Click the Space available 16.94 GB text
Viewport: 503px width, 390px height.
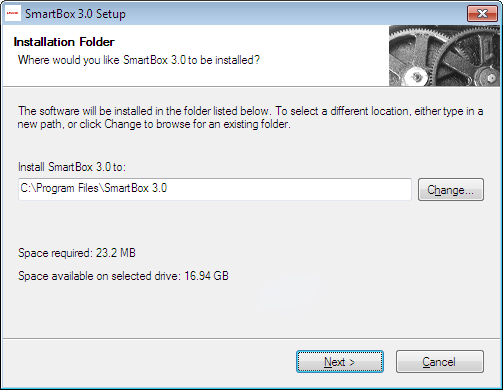pyautogui.click(x=123, y=276)
